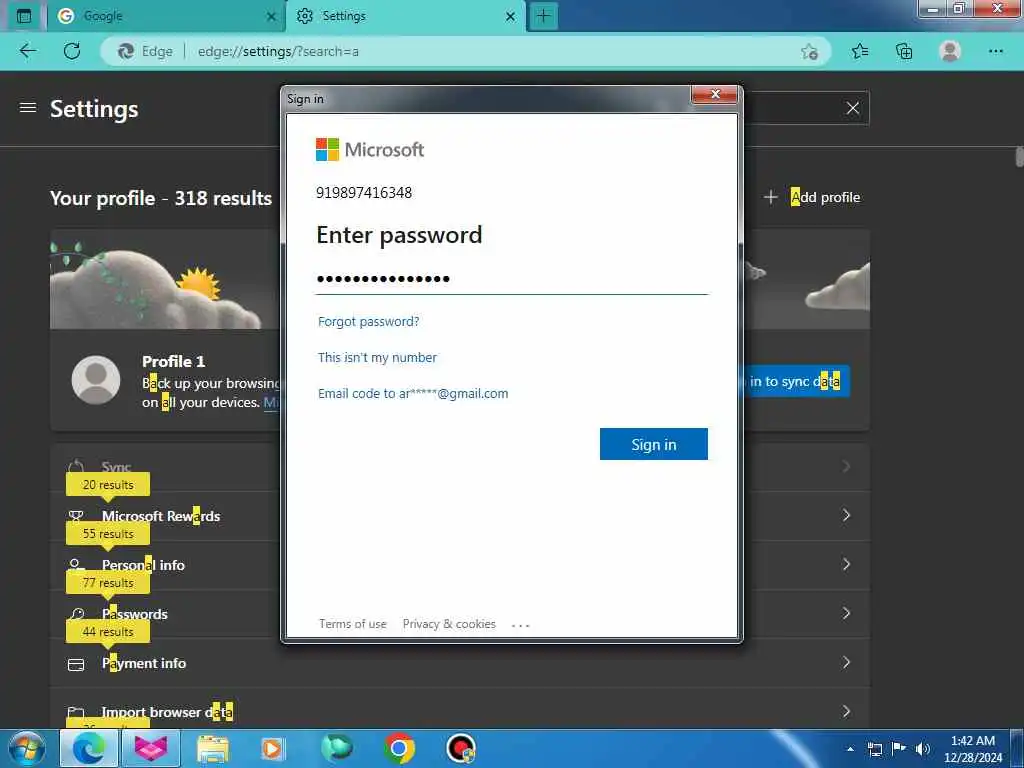Expand Payment info row chevron
Screen dimensions: 1024x768
[846, 662]
